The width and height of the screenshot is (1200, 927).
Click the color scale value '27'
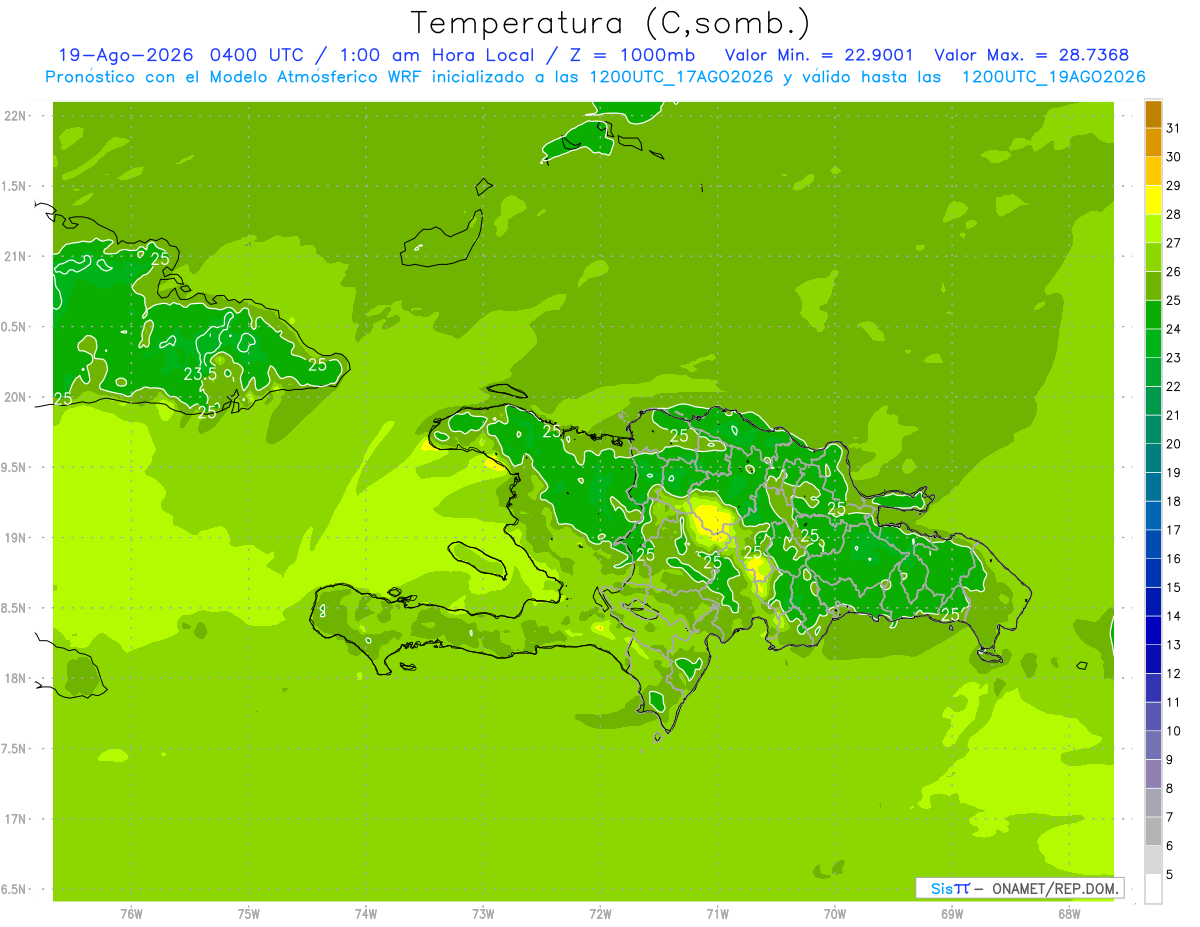coord(1173,243)
